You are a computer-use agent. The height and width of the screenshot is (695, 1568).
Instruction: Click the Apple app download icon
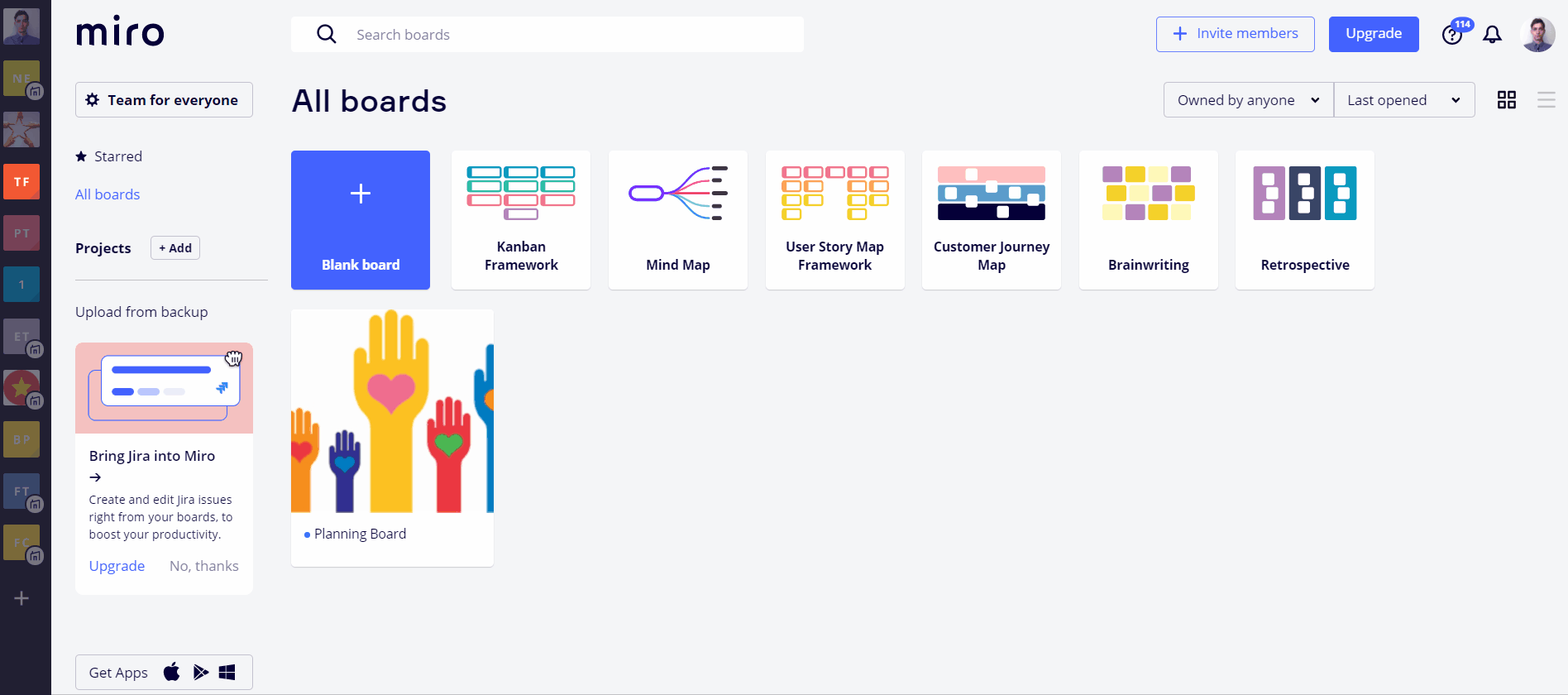[x=172, y=672]
